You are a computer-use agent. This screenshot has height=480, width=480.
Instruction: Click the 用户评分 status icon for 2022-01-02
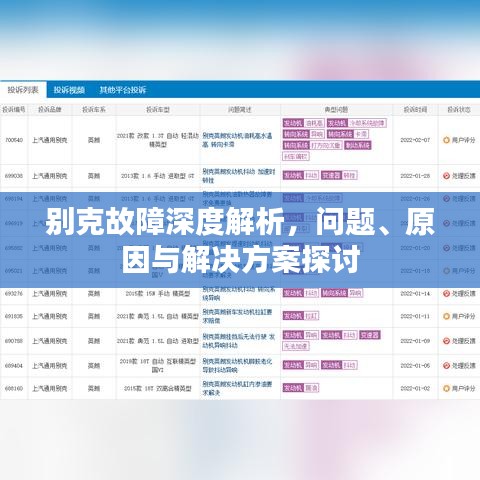click(446, 388)
